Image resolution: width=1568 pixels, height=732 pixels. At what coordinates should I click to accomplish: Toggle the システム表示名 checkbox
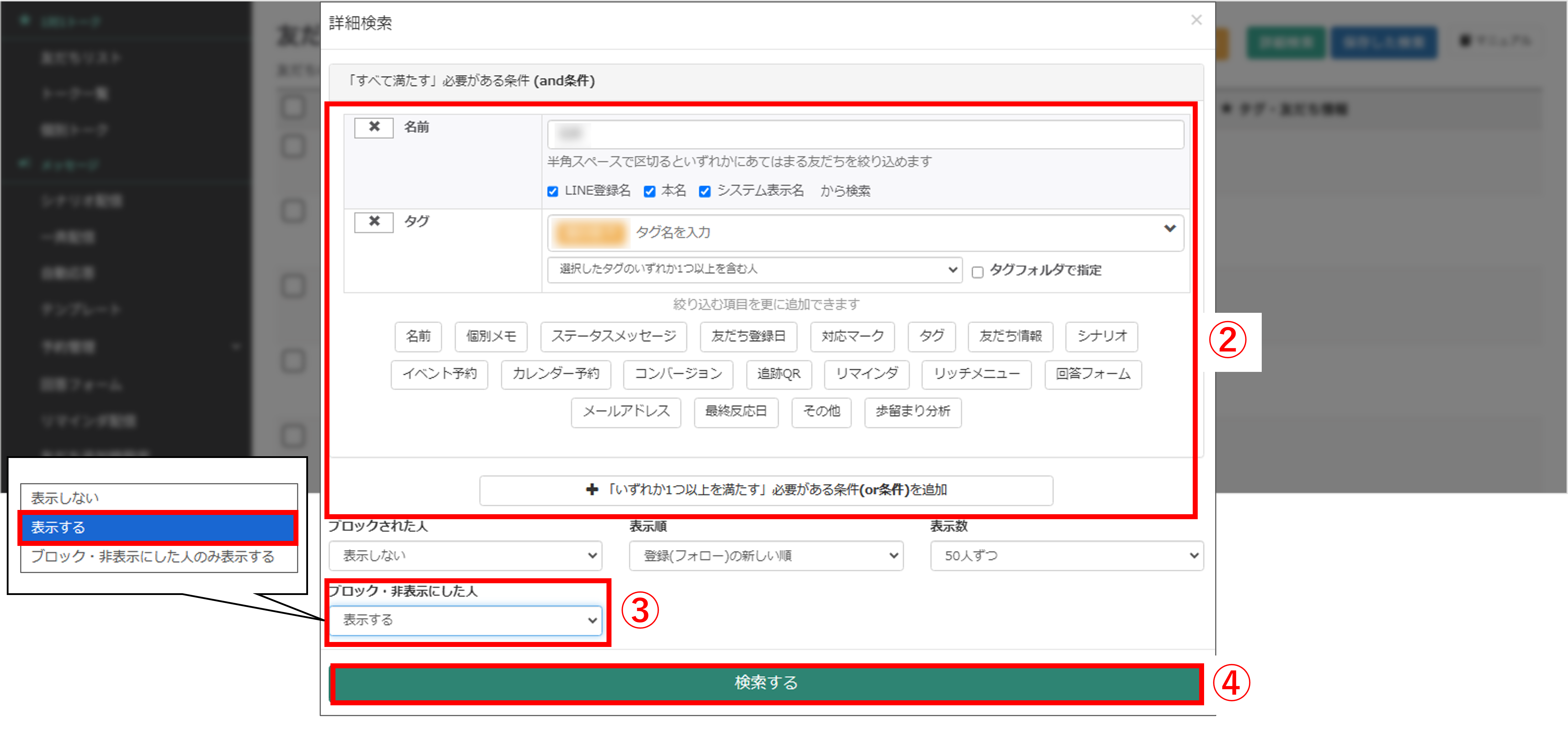click(x=705, y=191)
